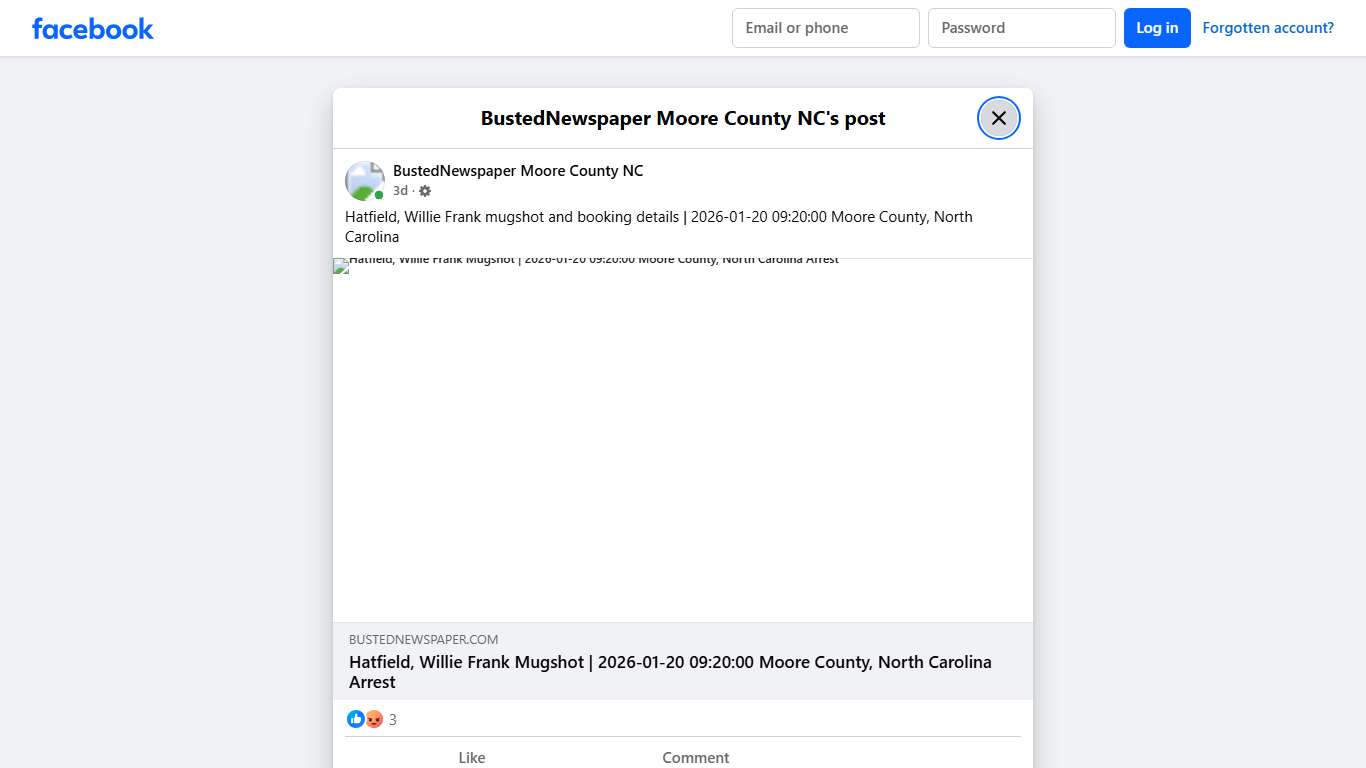Image resolution: width=1366 pixels, height=768 pixels.
Task: Click the green active status dot on avatar
Action: click(379, 194)
